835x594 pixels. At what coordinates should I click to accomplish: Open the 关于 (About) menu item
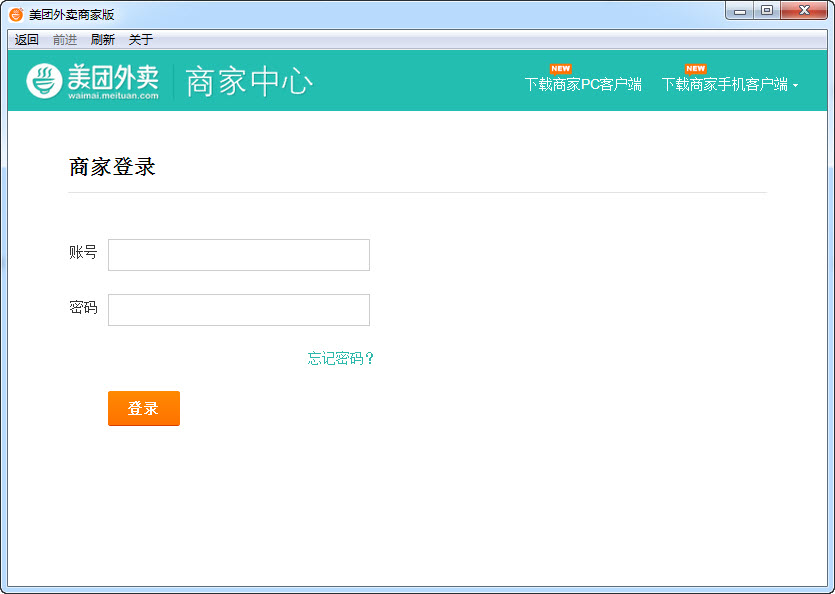pos(140,39)
